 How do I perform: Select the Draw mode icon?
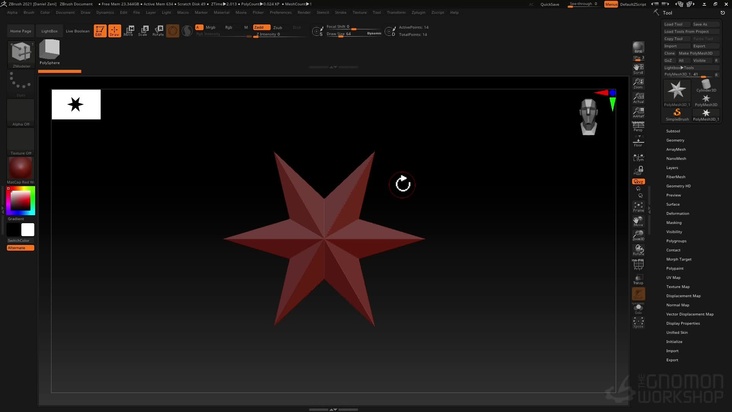[x=115, y=31]
